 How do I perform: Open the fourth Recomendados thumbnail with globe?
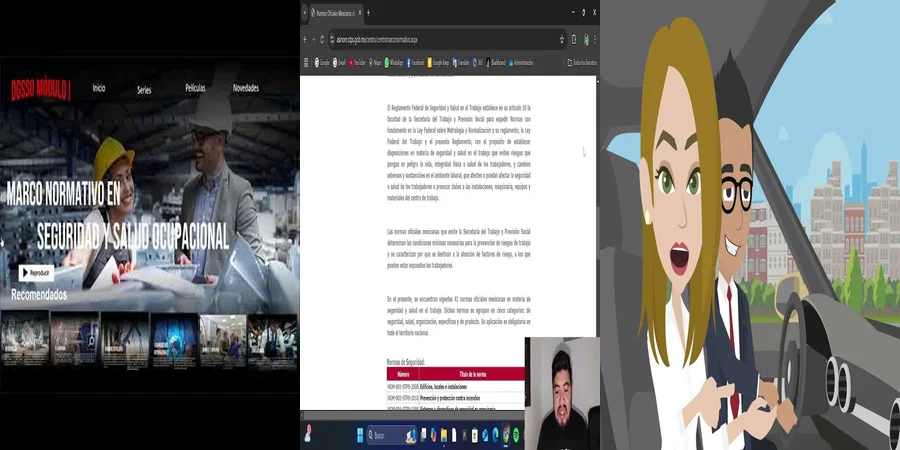[174, 340]
